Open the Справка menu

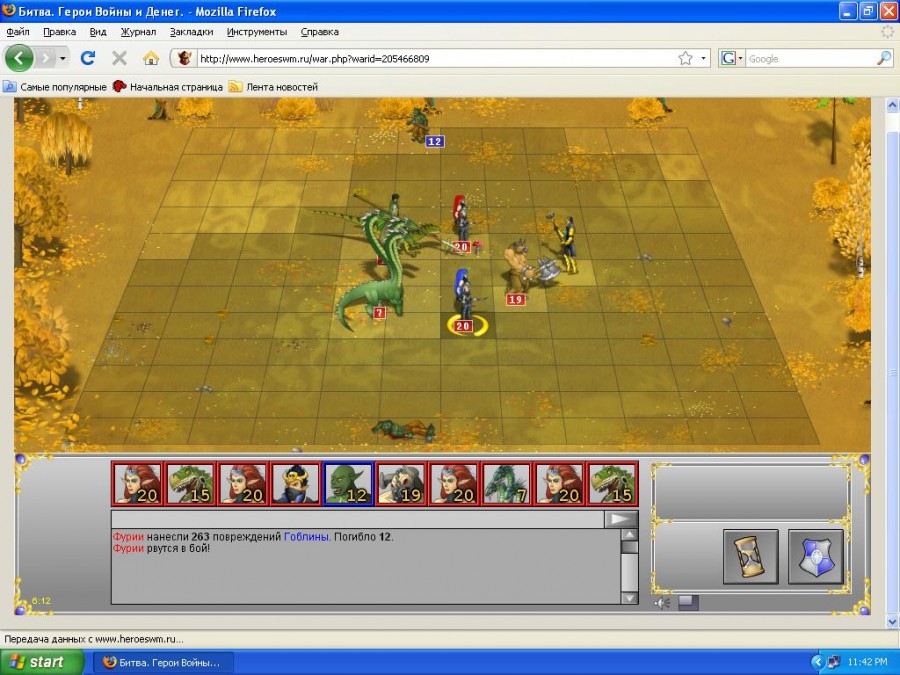[x=320, y=32]
